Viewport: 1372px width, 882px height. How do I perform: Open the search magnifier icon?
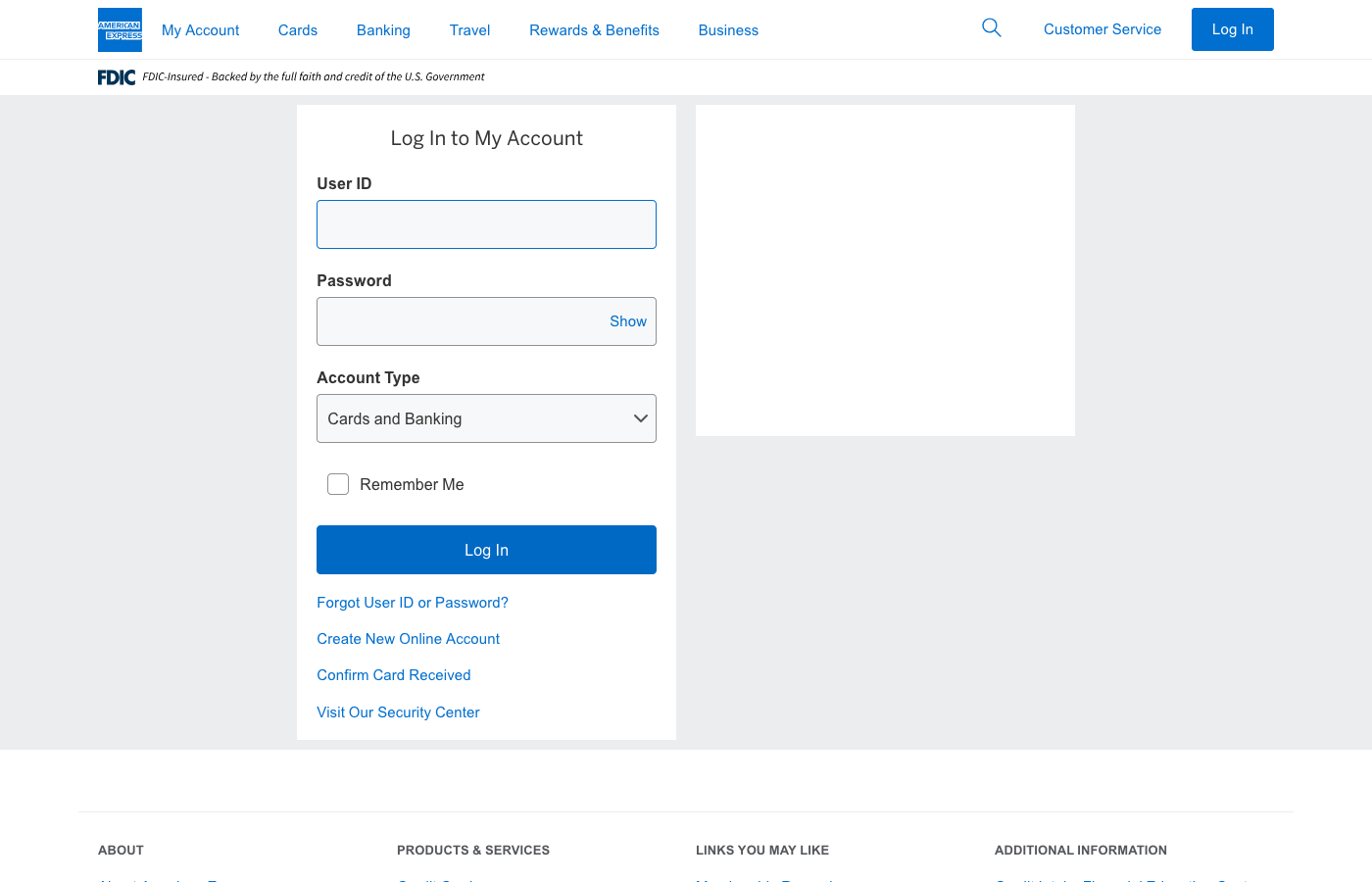point(992,28)
